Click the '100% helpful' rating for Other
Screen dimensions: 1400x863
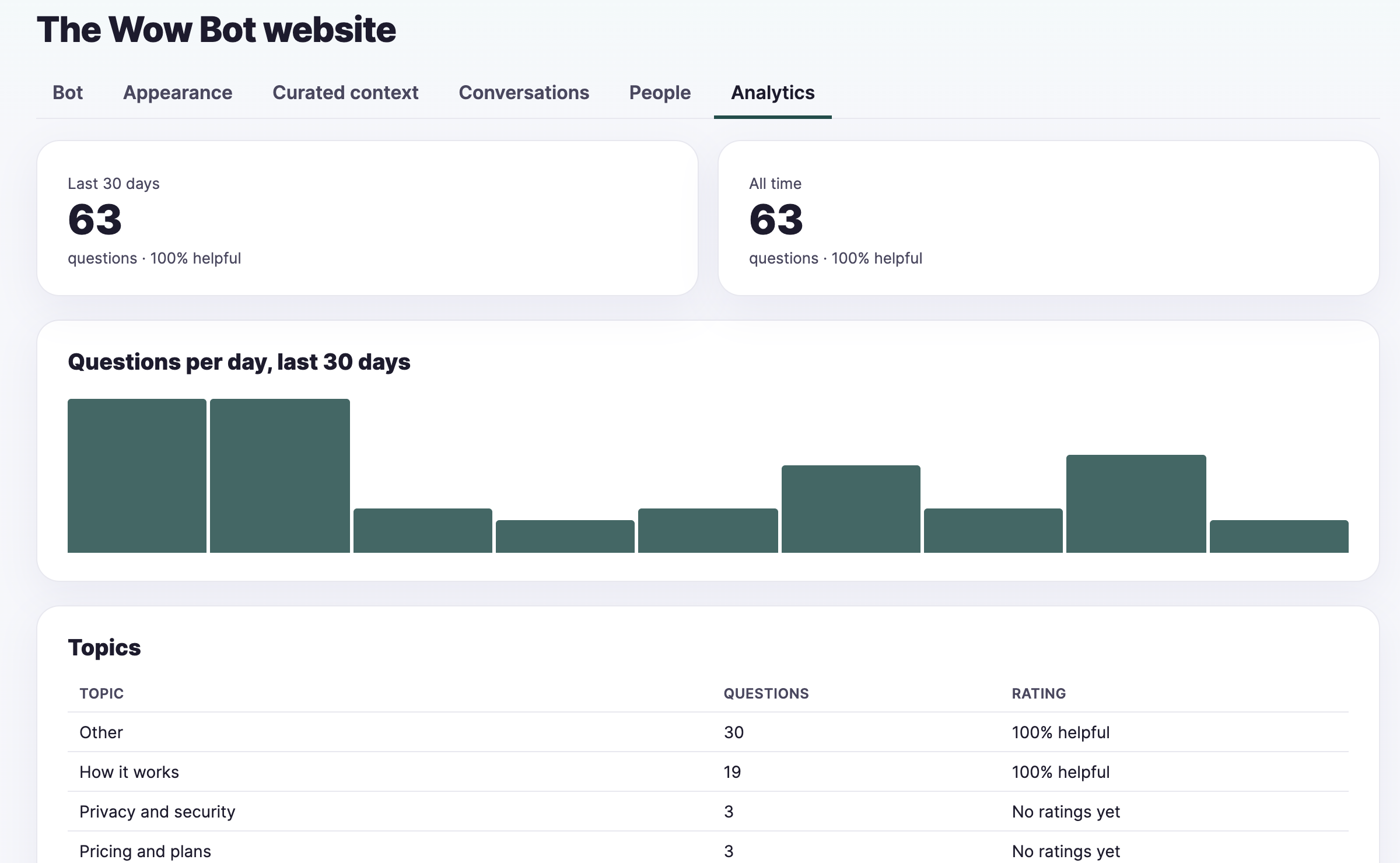click(x=1061, y=732)
